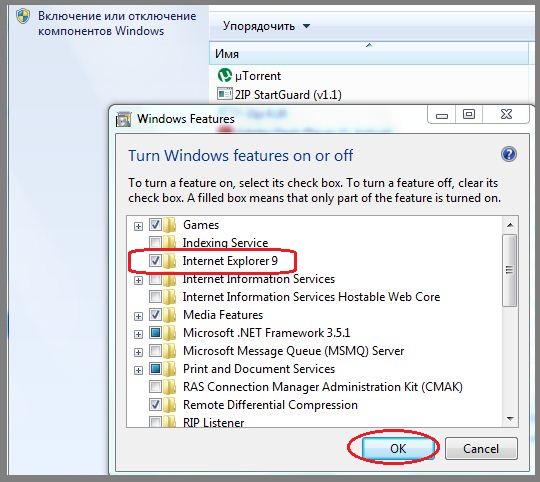Expand the Media Features node
This screenshot has width=540, height=482.
138,316
